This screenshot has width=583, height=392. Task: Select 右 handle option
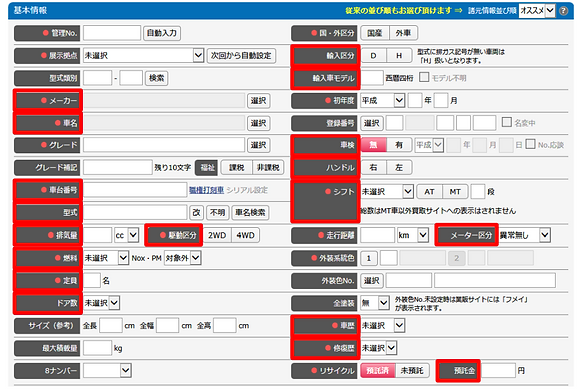[x=374, y=168]
